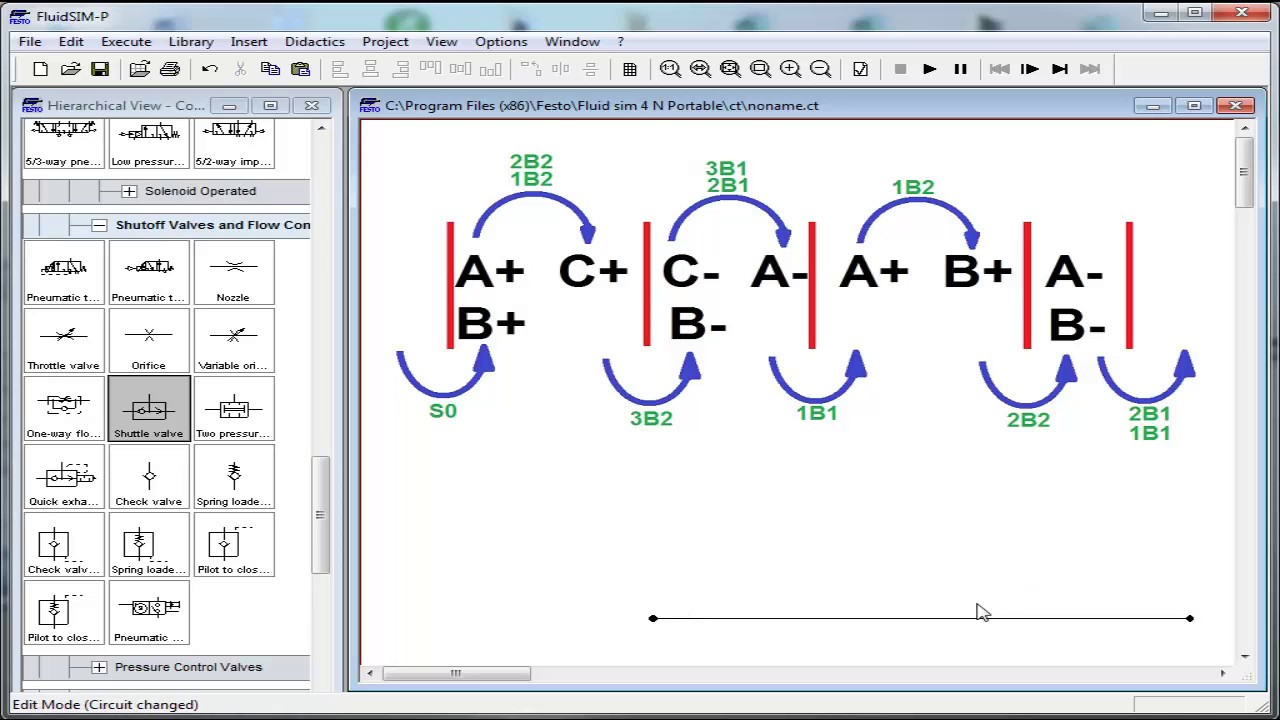Select the first Pneumatic timer valve
Image resolution: width=1280 pixels, height=720 pixels.
[64, 273]
